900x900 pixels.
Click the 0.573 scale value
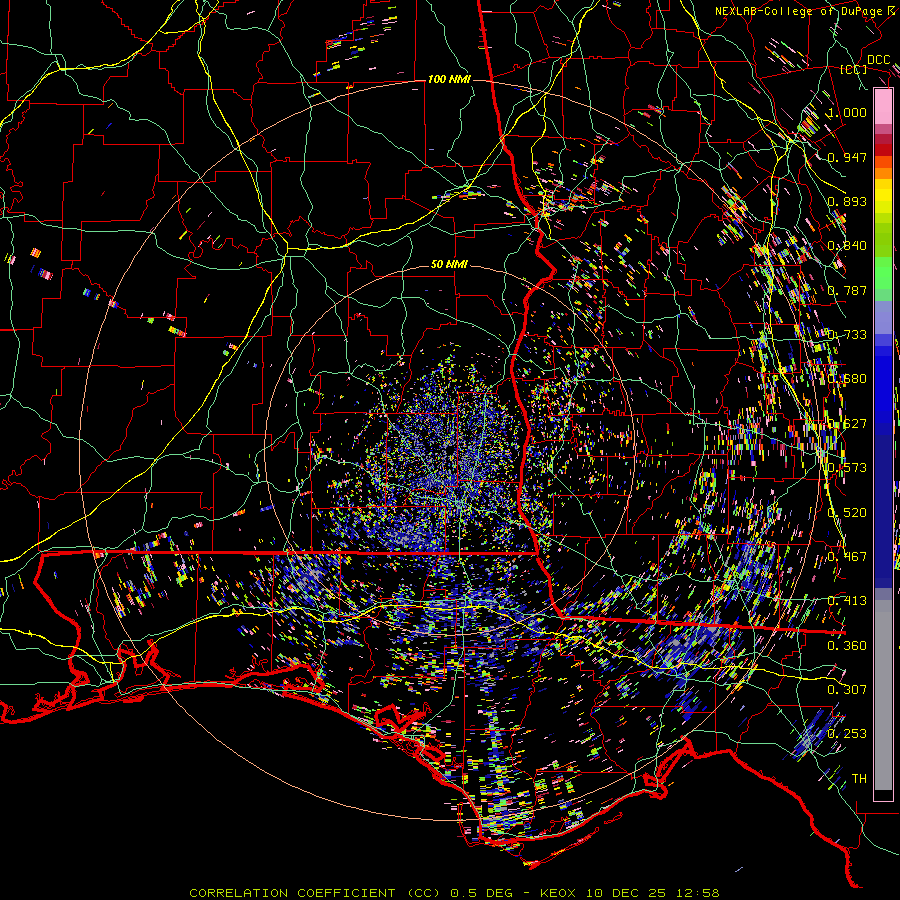point(847,468)
